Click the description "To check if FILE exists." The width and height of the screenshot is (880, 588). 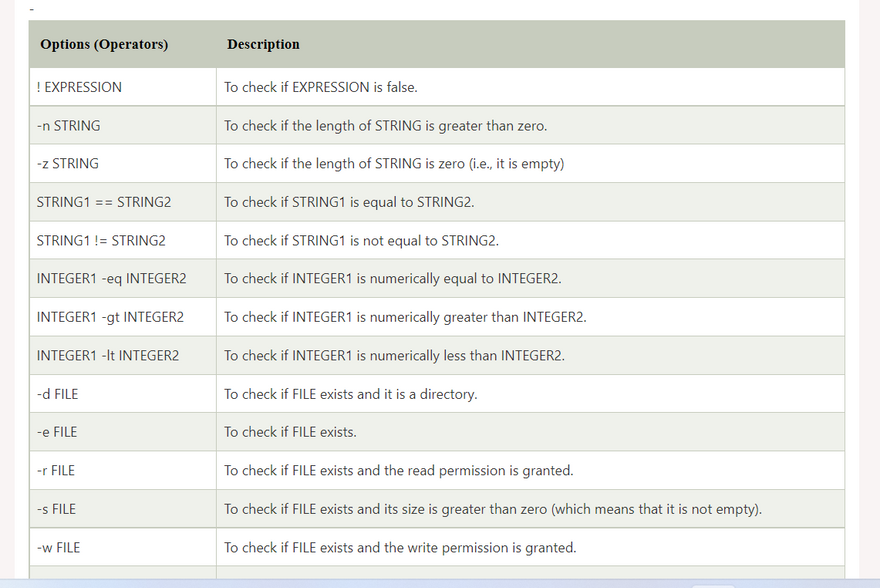(x=290, y=432)
